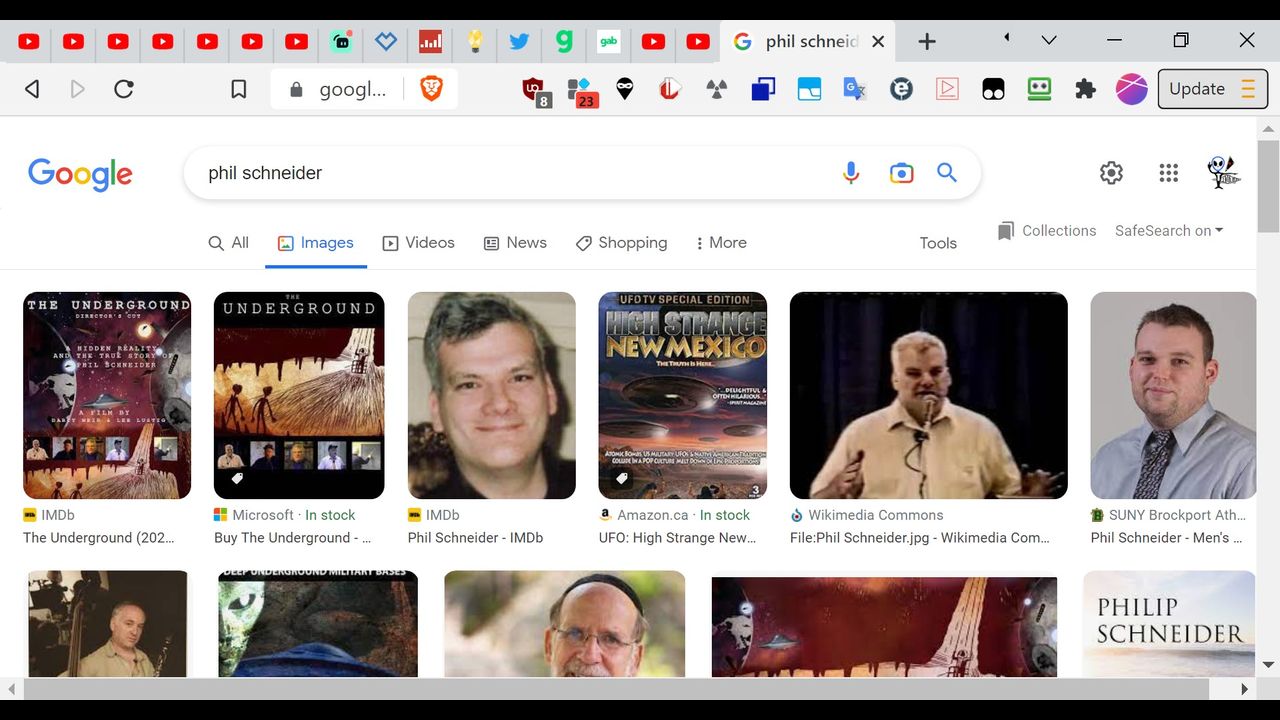Open the Collections link
Screen dimensions: 1280x720
click(x=1047, y=231)
